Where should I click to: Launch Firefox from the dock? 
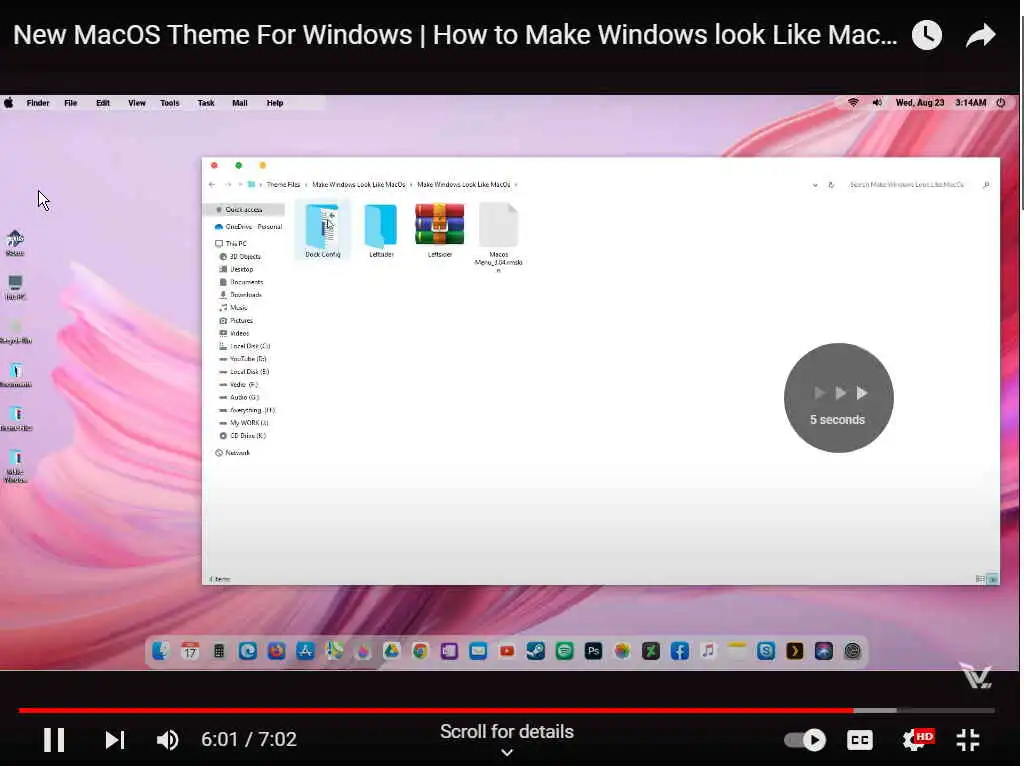coord(277,651)
